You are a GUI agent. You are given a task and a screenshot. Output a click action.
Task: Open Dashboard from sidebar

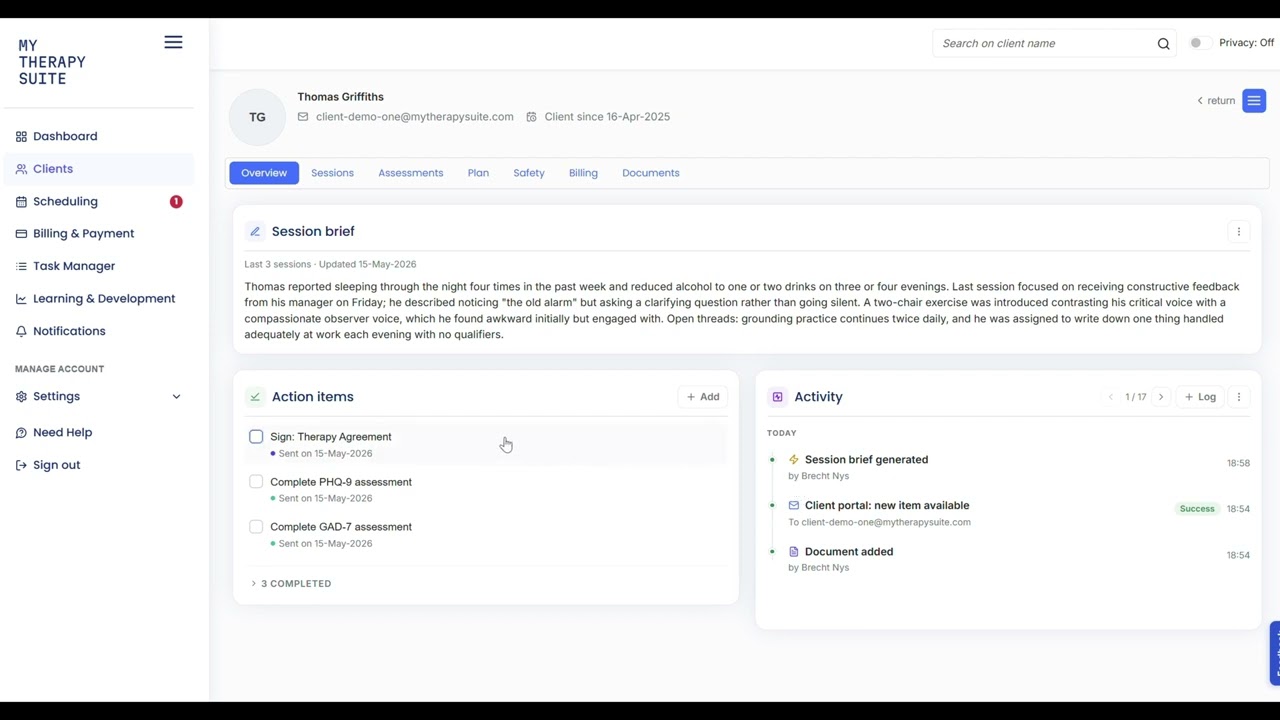point(65,137)
